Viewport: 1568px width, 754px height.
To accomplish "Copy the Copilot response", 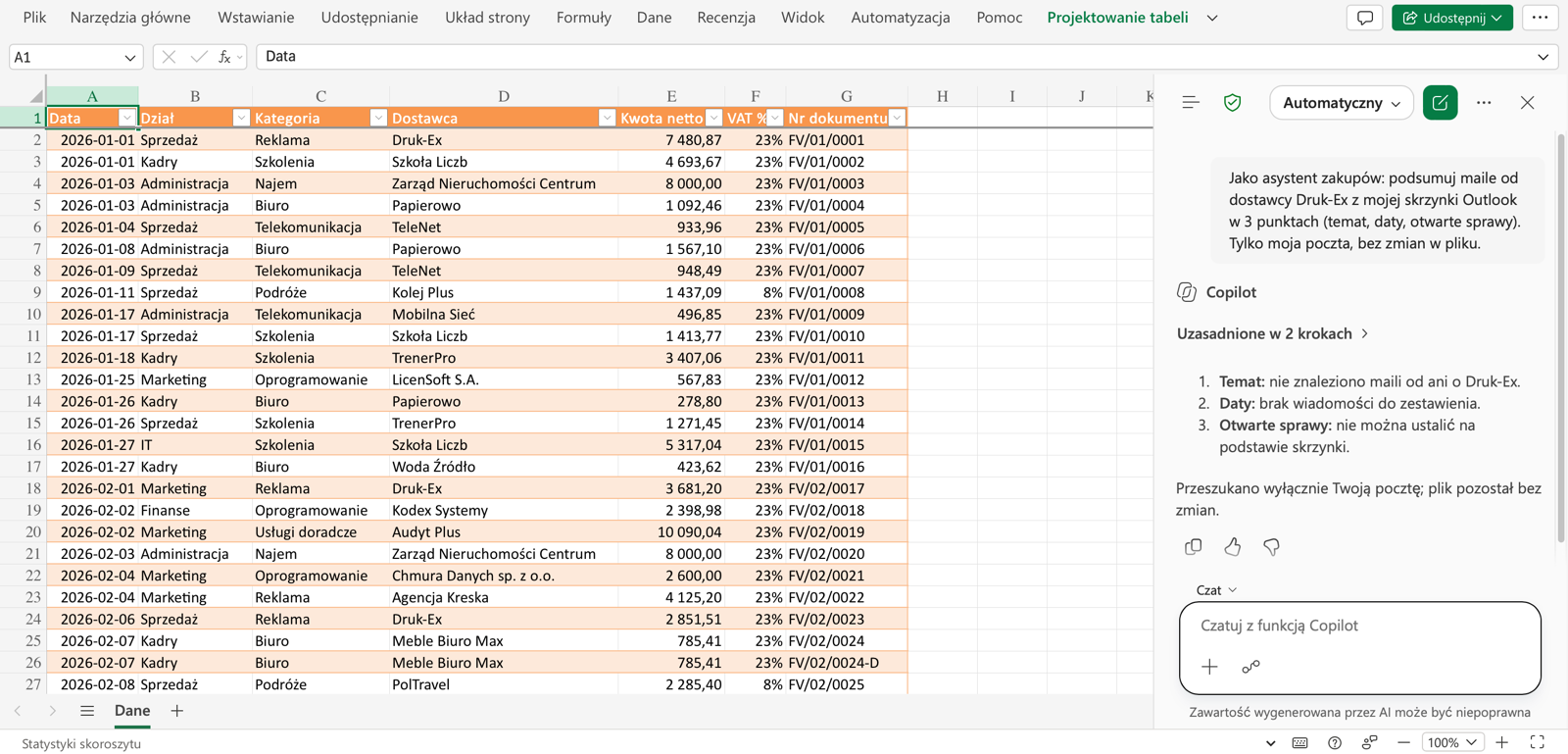I will click(x=1193, y=547).
